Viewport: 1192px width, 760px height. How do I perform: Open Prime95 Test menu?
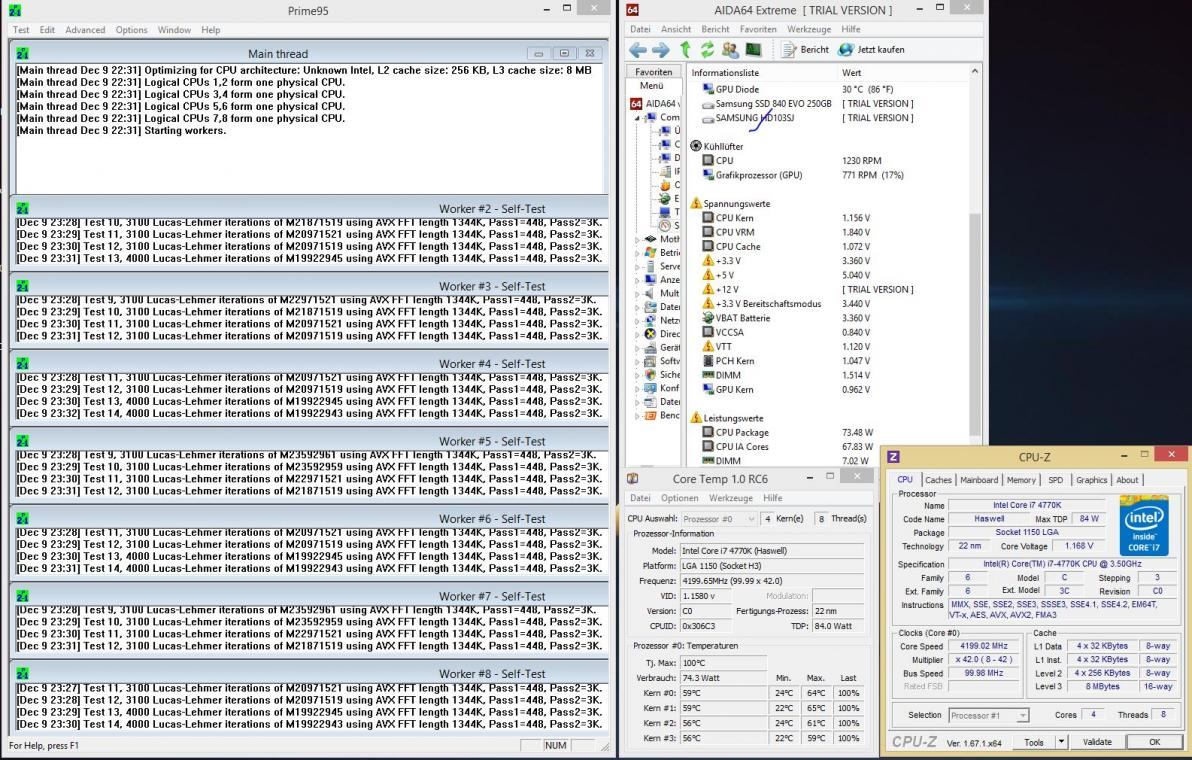tap(21, 30)
